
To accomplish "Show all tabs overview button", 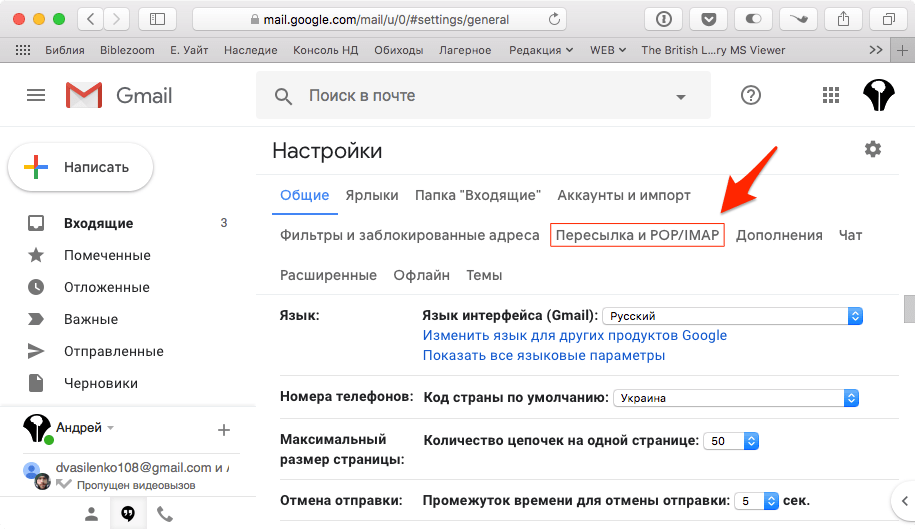I will [888, 19].
